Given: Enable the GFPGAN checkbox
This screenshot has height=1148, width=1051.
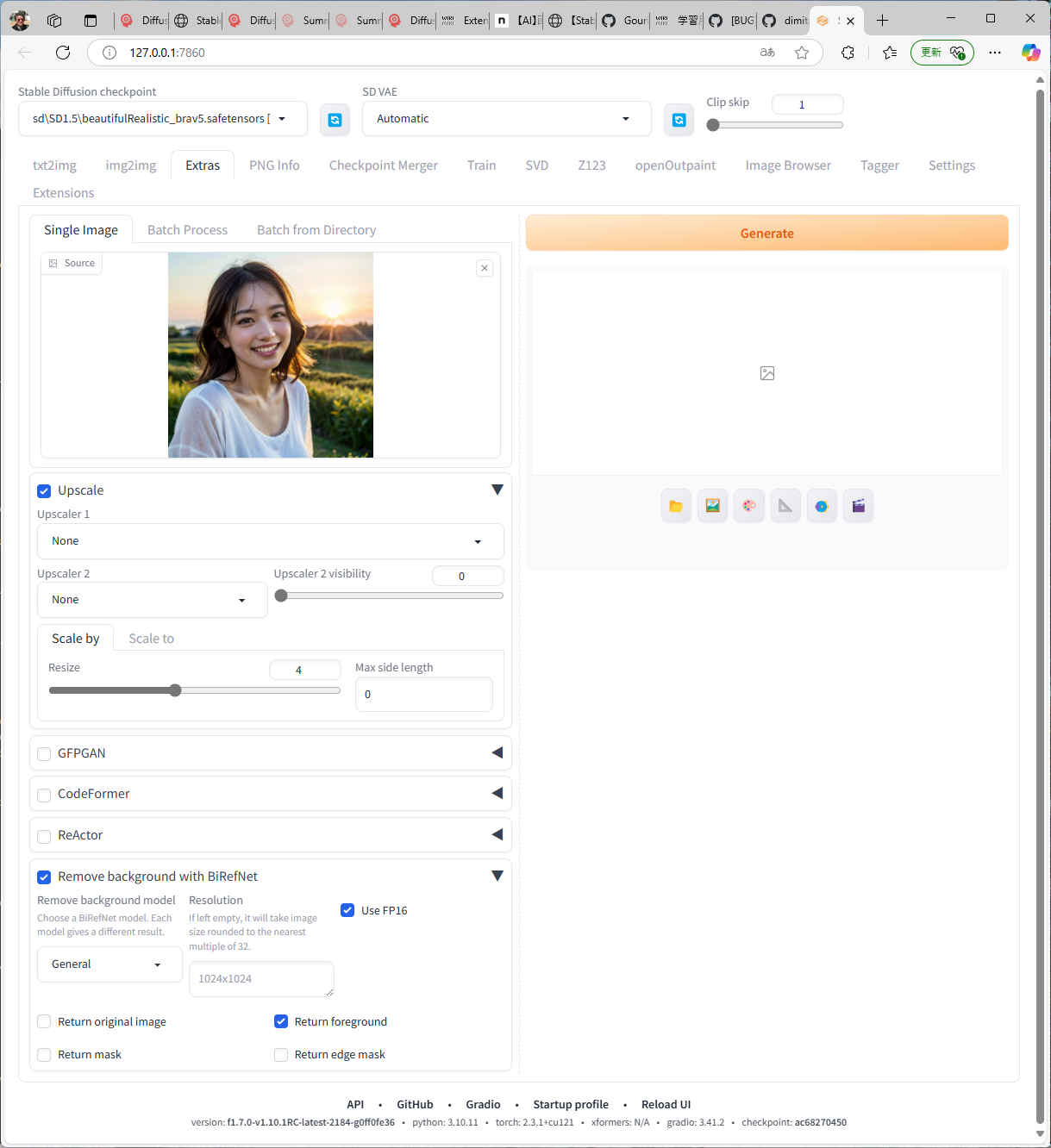Looking at the screenshot, I should (44, 754).
